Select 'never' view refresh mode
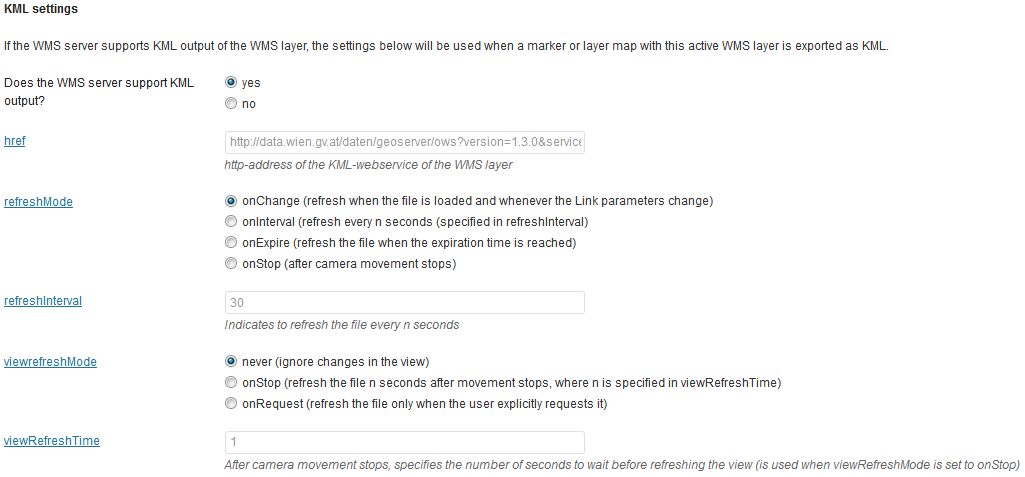 [x=230, y=361]
